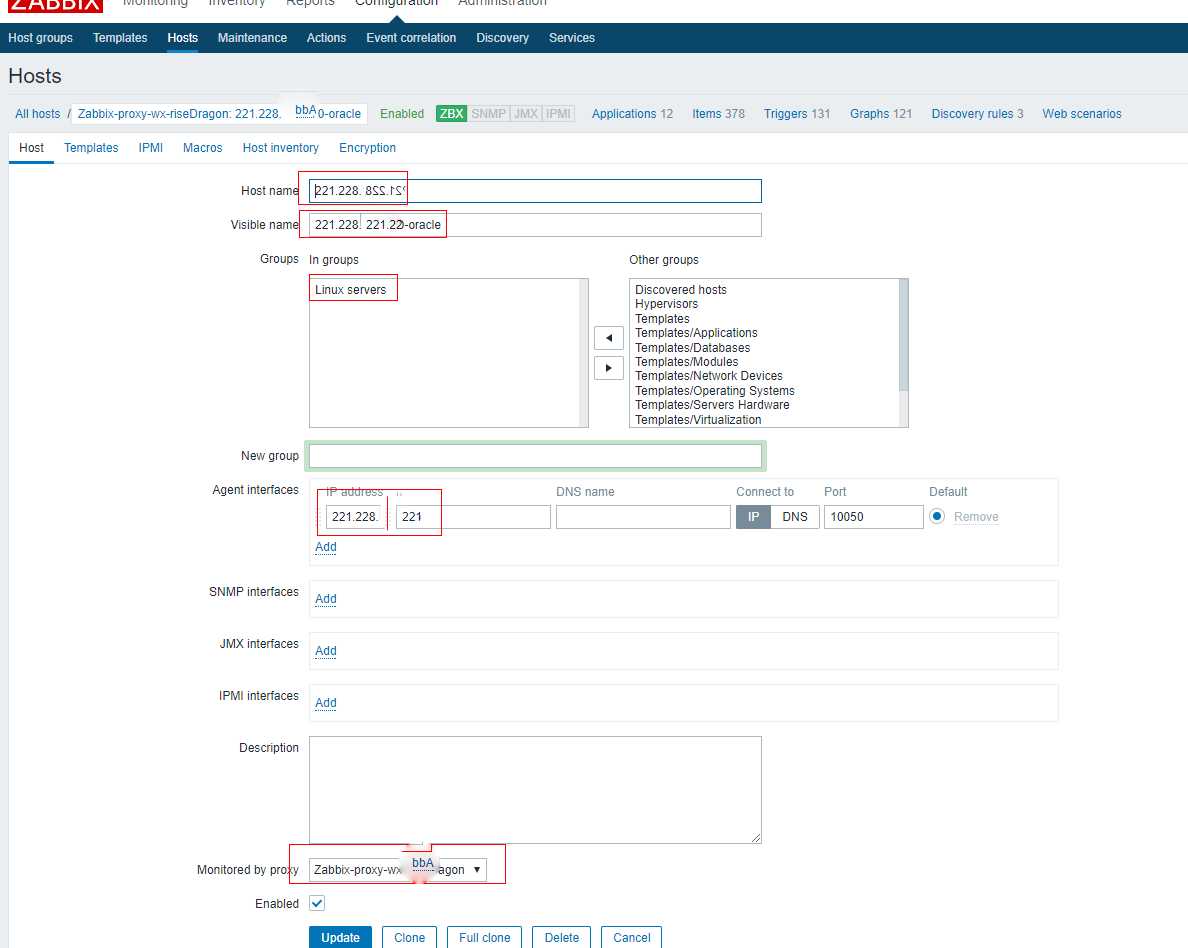Image resolution: width=1188 pixels, height=948 pixels.
Task: Add a new SNMP interface
Action: pyautogui.click(x=326, y=599)
